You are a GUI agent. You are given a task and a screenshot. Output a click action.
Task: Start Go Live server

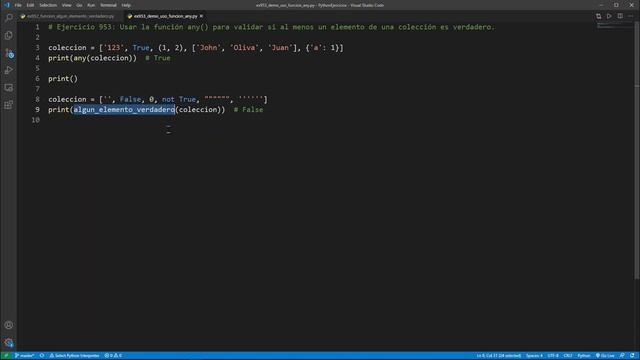pyautogui.click(x=605, y=356)
